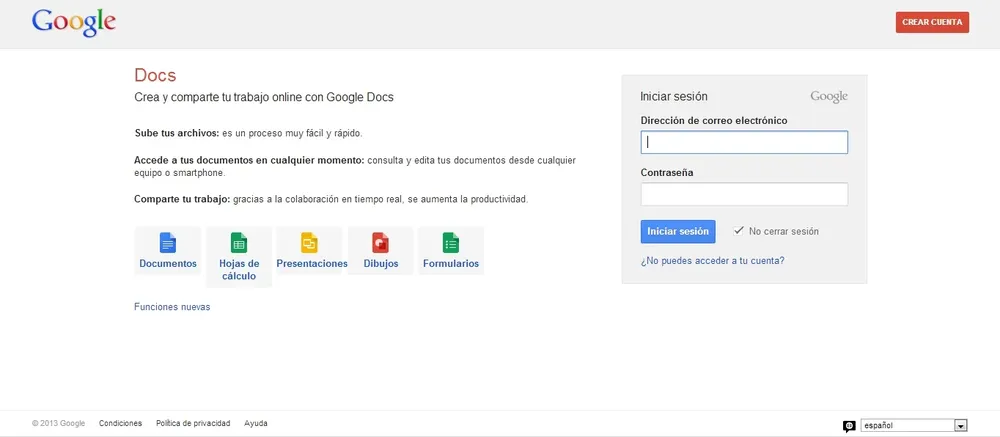The width and height of the screenshot is (1000, 437).
Task: Click the small Google logo in sign-in panel
Action: click(828, 97)
